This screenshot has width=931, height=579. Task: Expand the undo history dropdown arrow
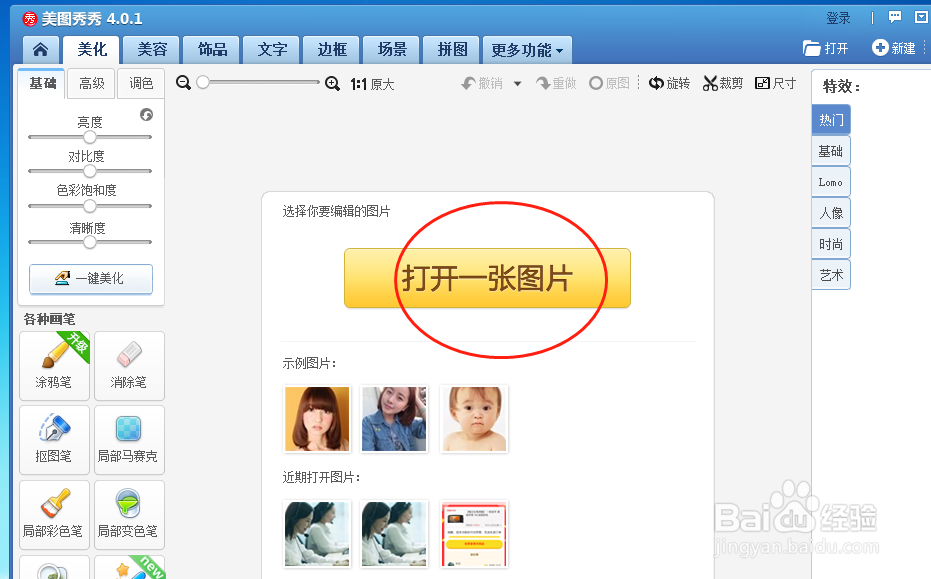[x=517, y=84]
